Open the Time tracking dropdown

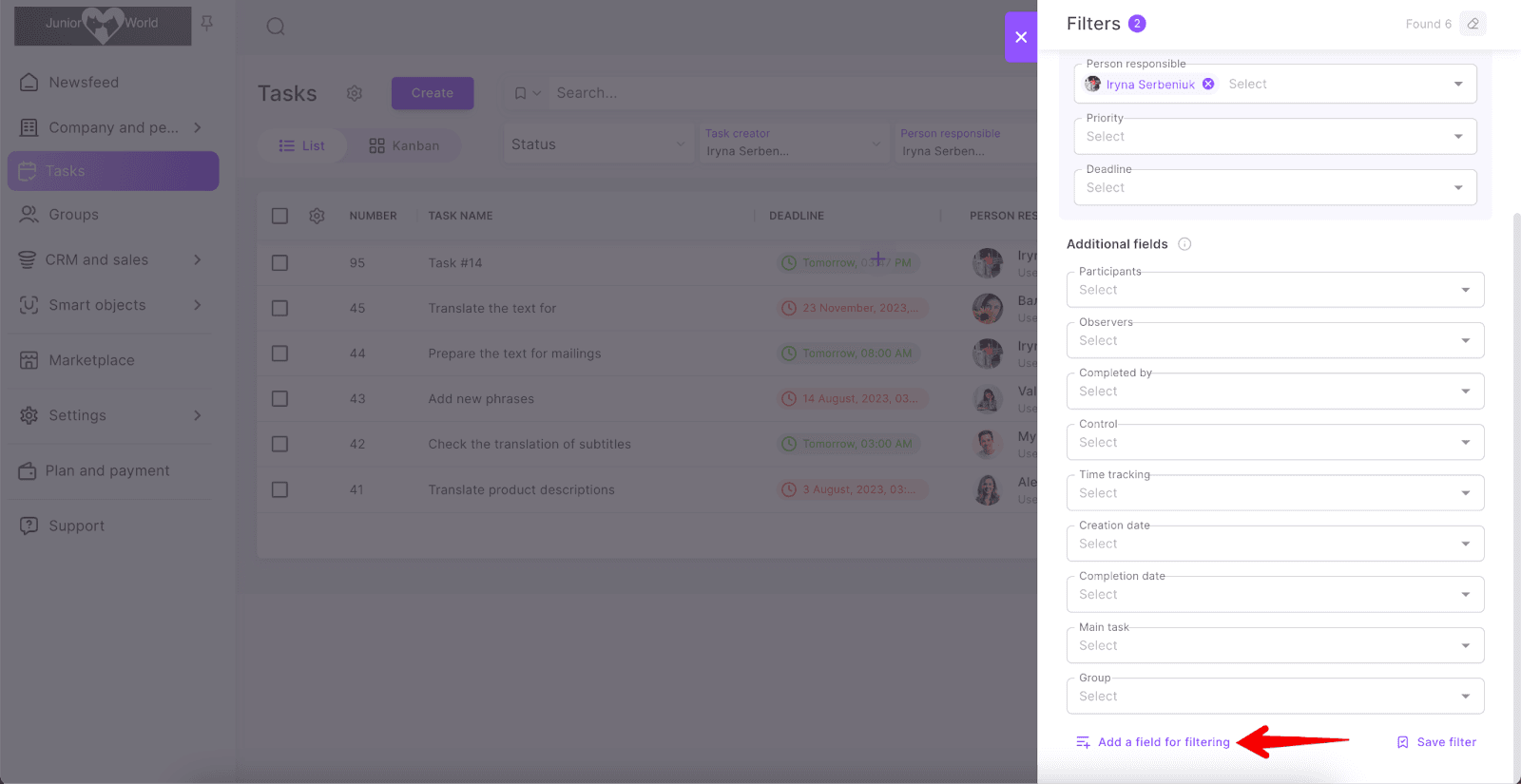[1275, 493]
